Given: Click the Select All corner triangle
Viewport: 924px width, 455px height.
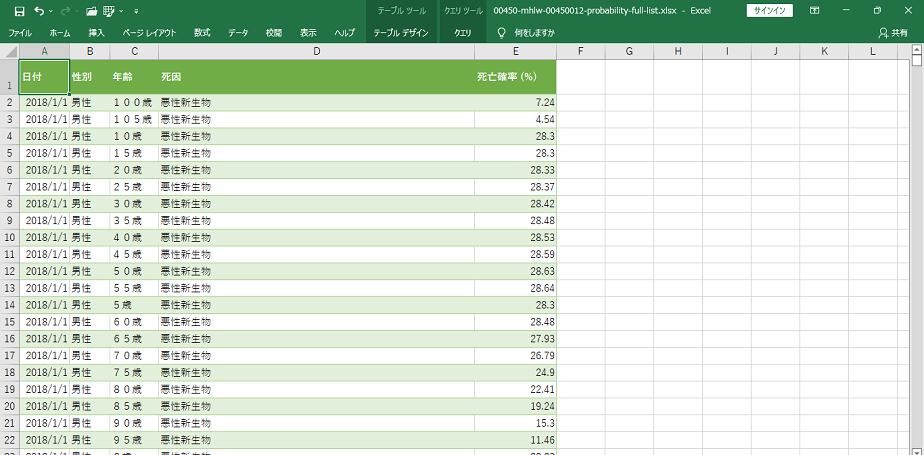Looking at the screenshot, I should 9,51.
